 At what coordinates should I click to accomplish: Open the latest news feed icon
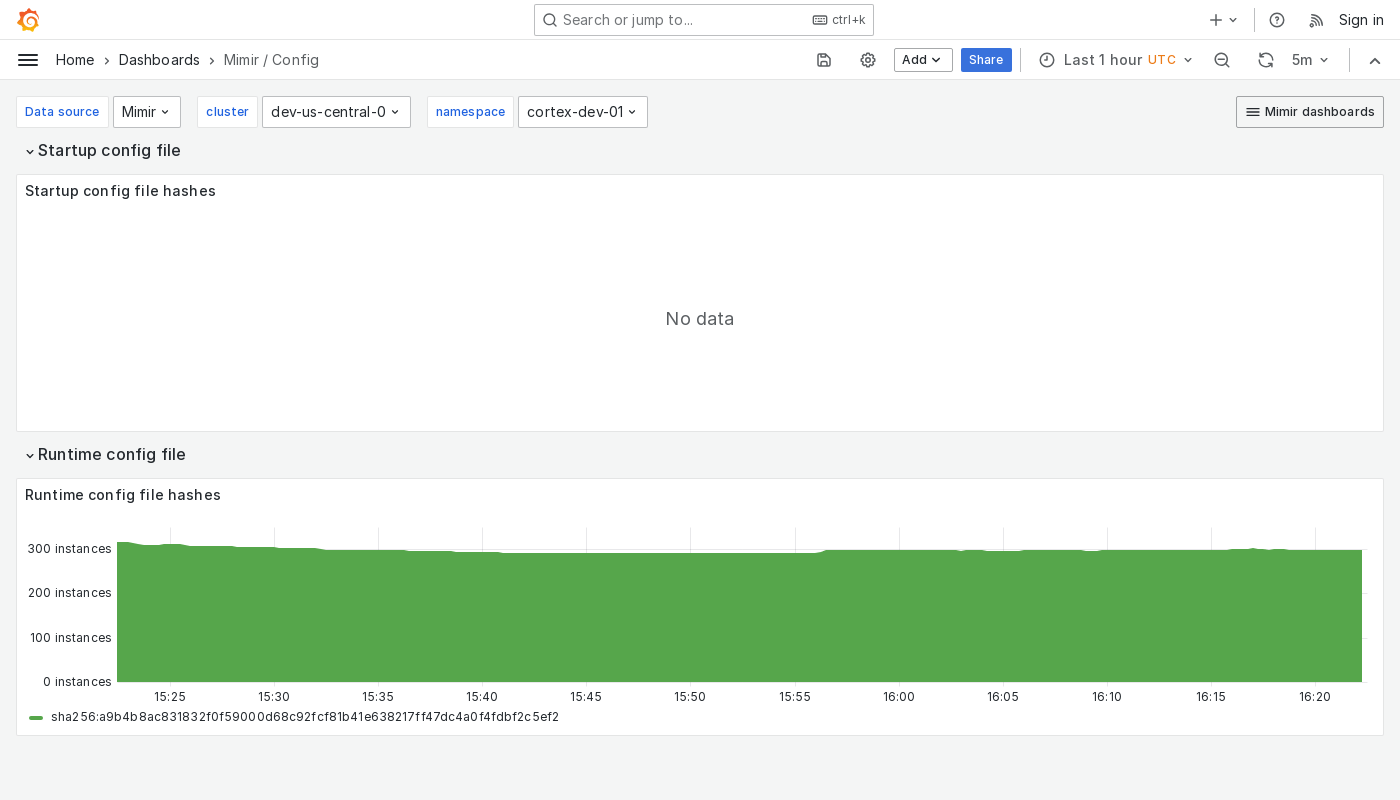(x=1316, y=20)
